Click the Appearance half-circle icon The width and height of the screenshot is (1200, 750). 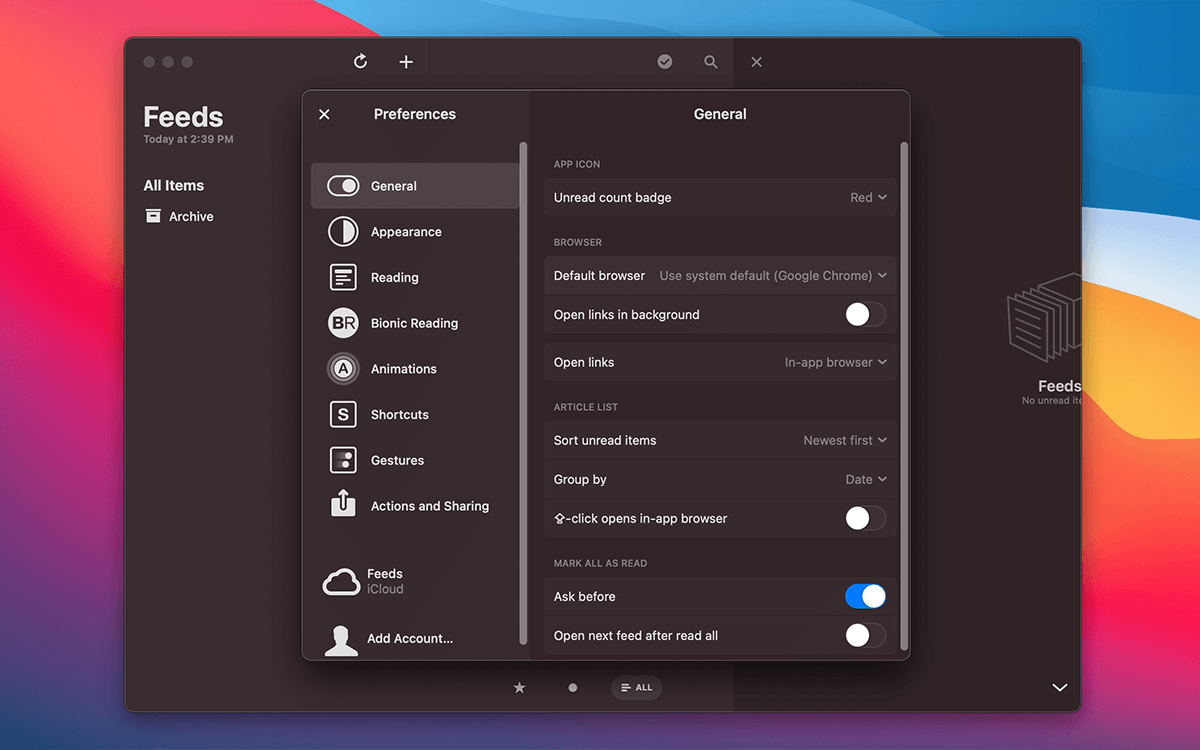[343, 232]
